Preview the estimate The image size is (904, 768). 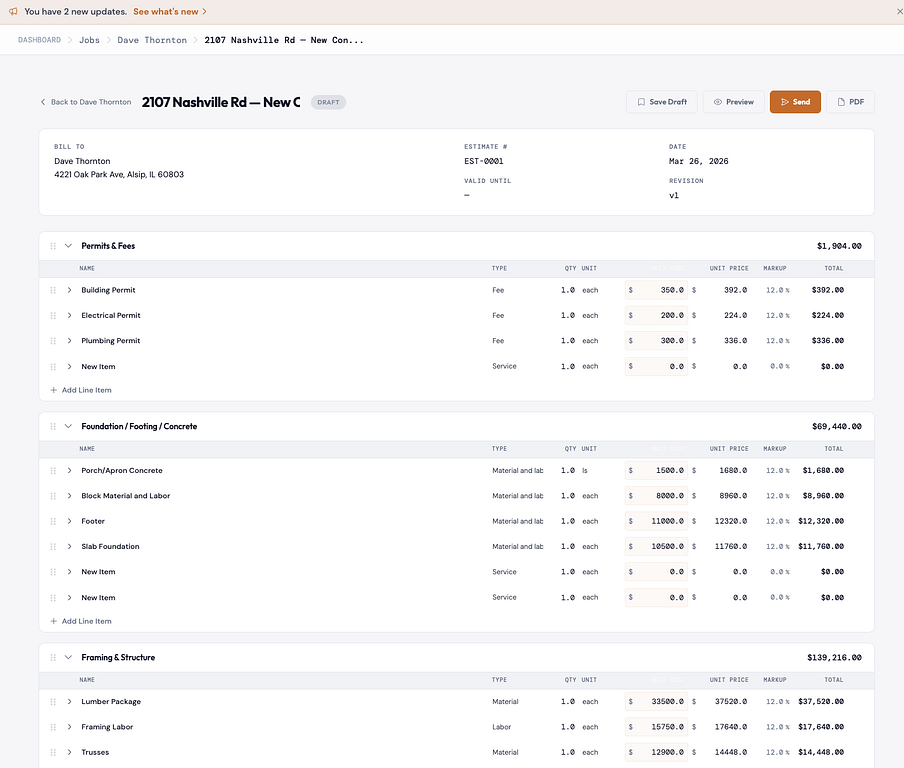pos(733,102)
